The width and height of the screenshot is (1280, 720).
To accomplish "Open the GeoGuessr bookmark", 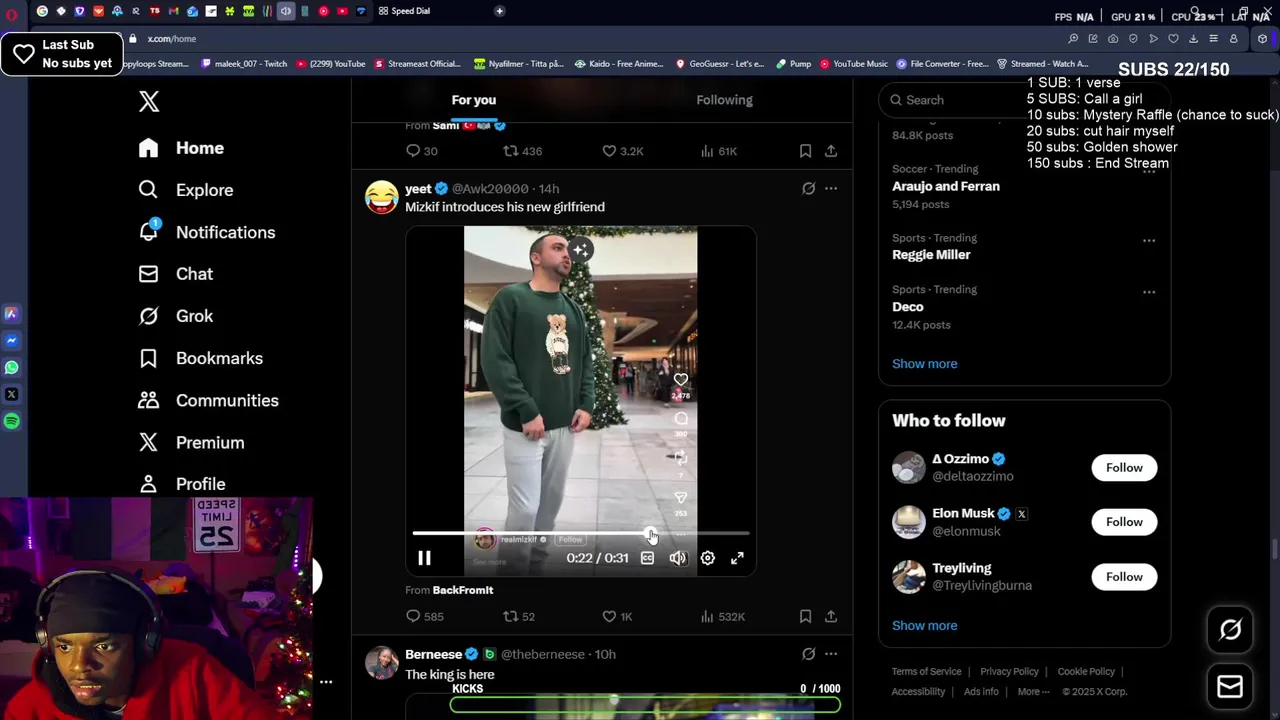I will 720,64.
